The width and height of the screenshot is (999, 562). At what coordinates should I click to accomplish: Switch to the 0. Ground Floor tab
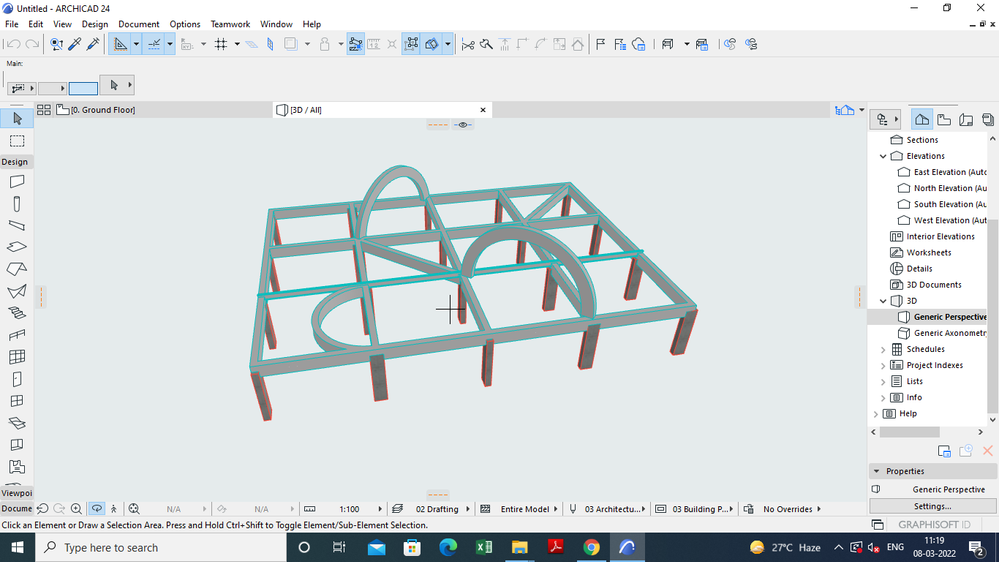102,110
